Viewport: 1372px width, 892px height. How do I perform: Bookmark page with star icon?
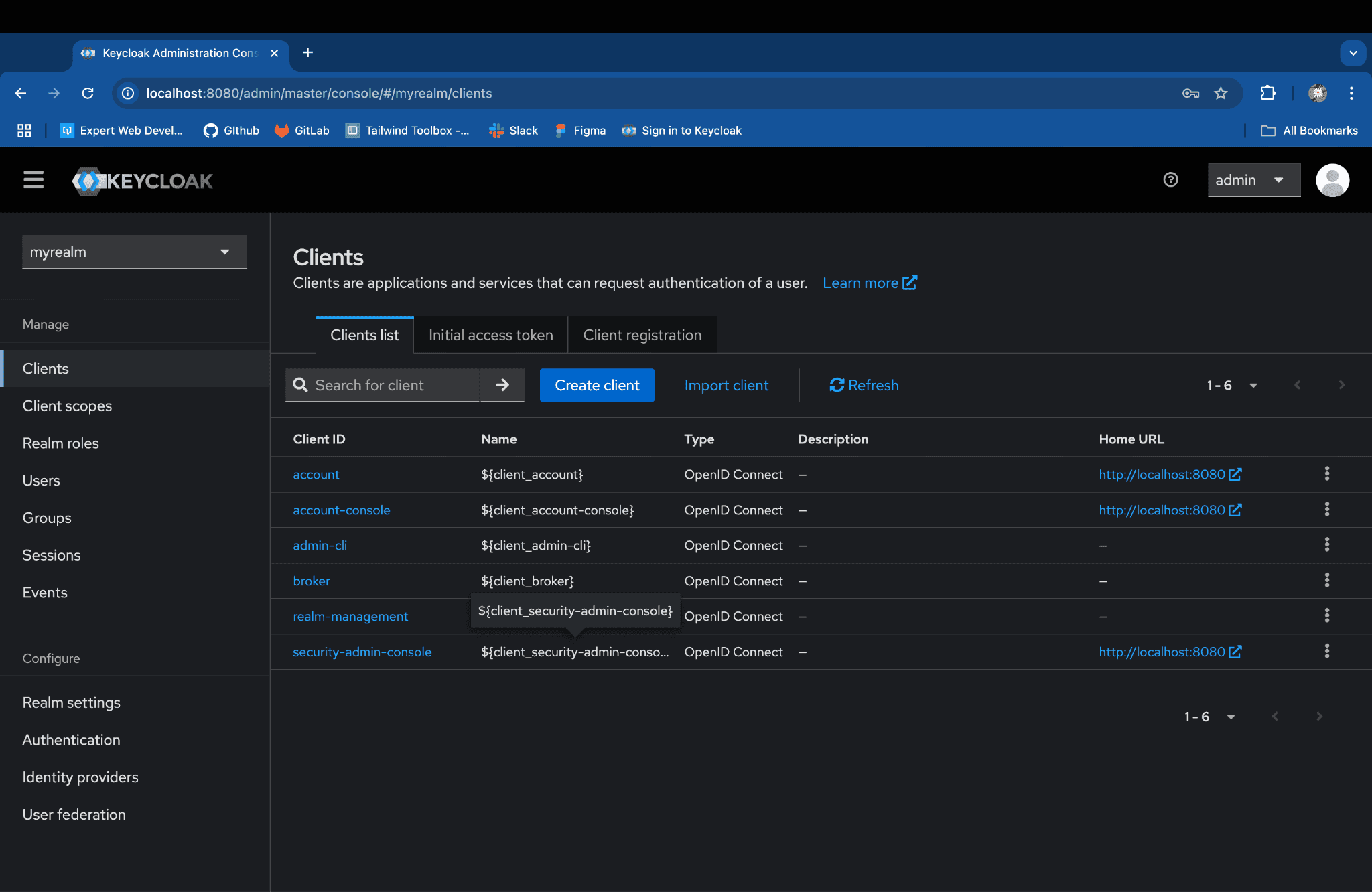coord(1221,93)
